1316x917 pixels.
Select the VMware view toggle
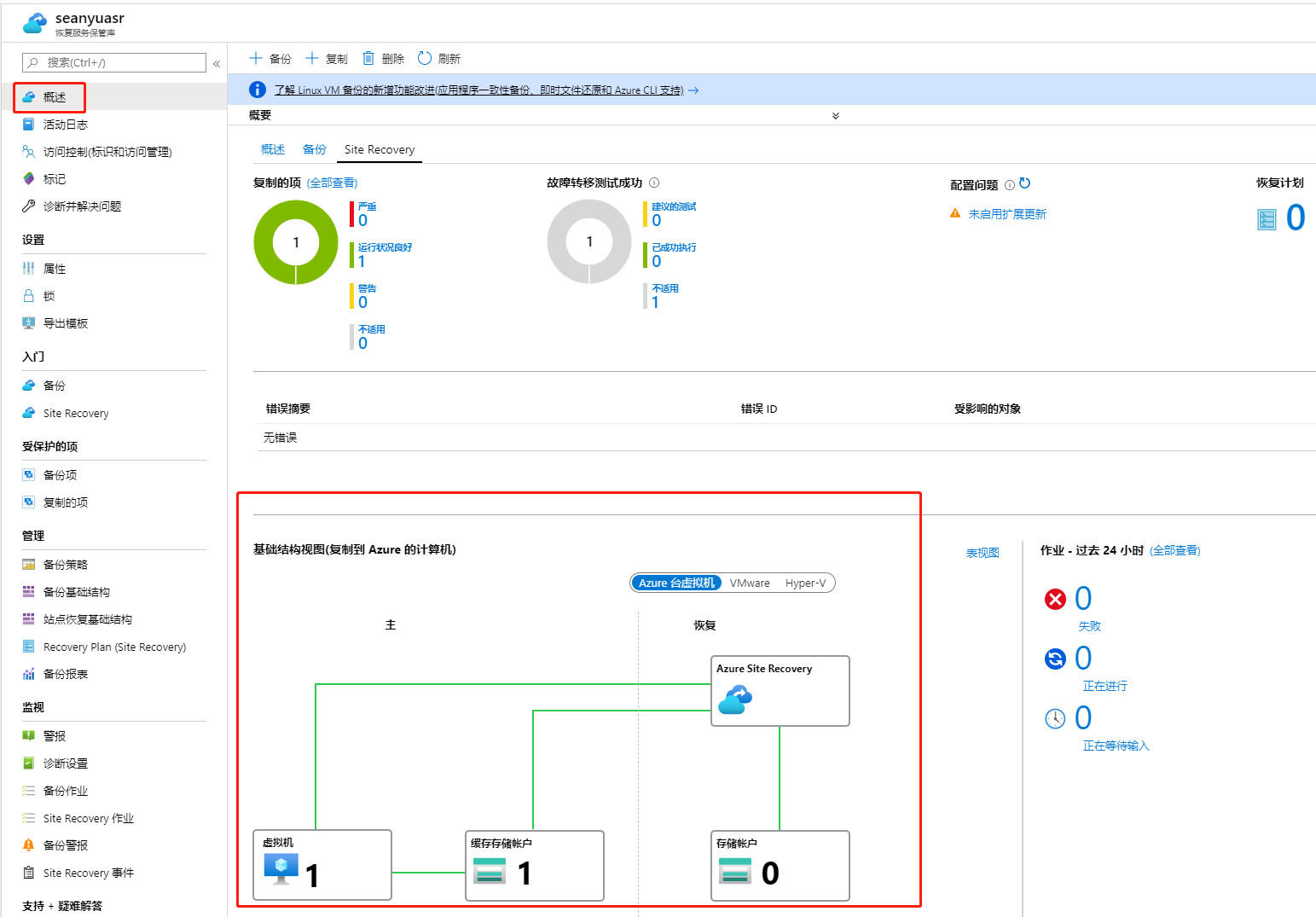[750, 583]
